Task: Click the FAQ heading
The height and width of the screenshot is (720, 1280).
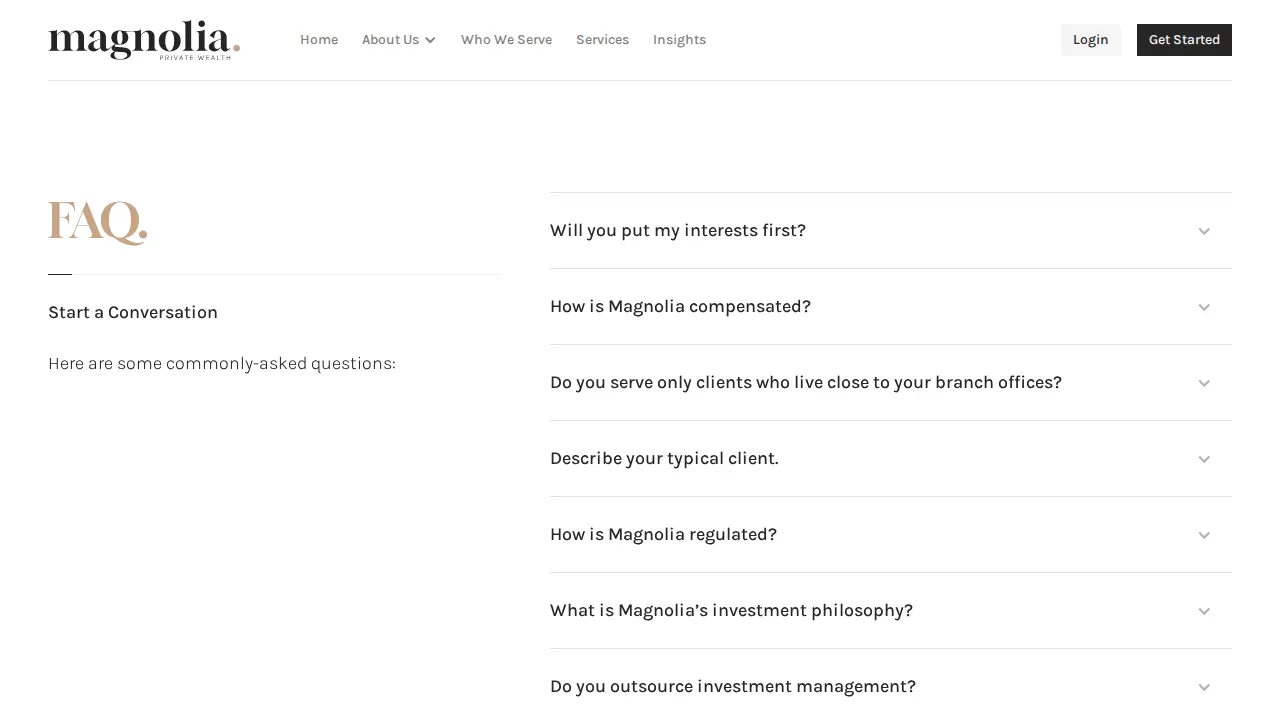Action: tap(98, 223)
